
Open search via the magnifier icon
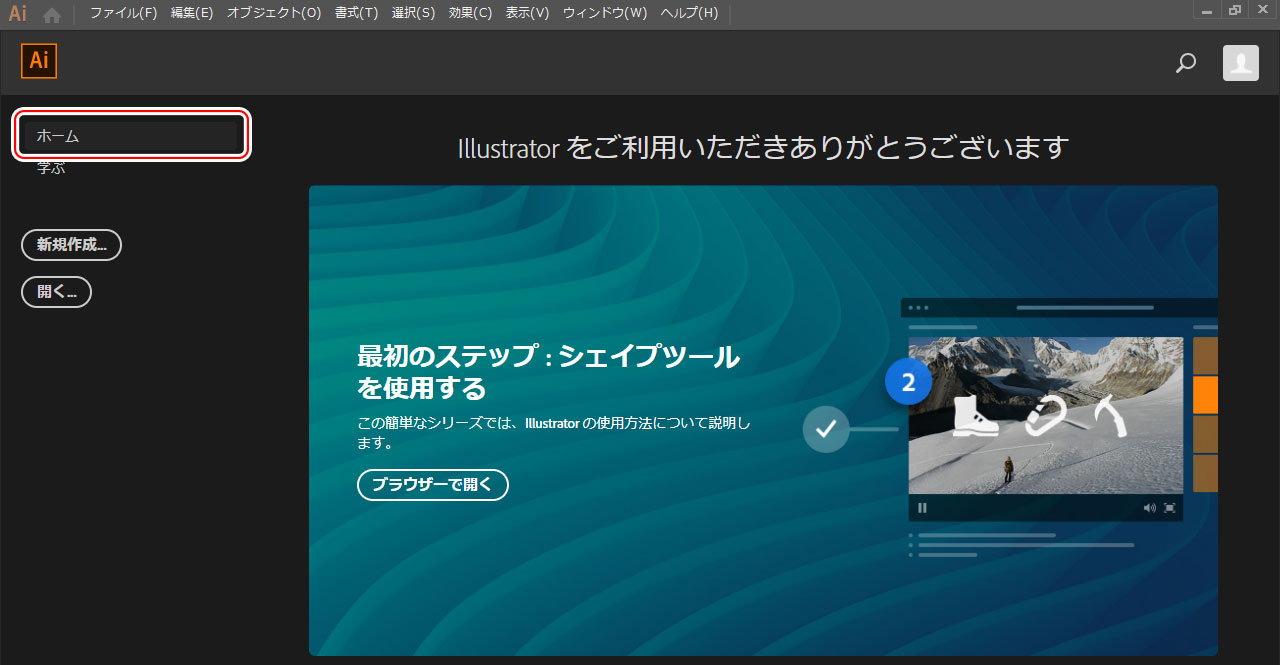click(x=1186, y=63)
